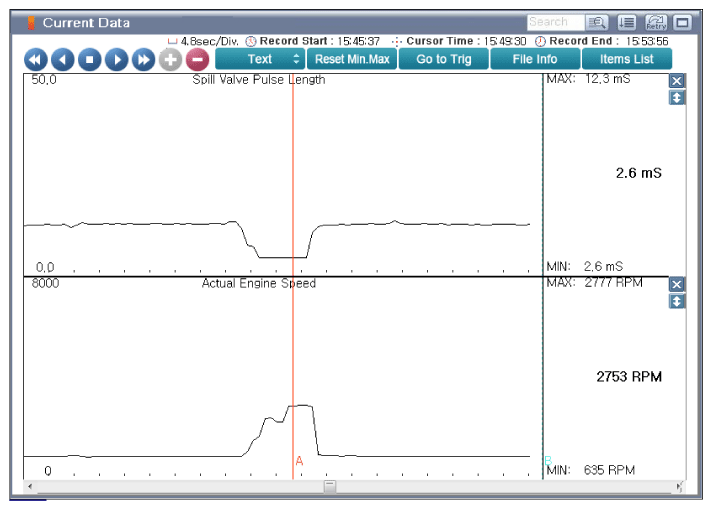Click the 2753 RPM current value
712x510 pixels.
629,376
